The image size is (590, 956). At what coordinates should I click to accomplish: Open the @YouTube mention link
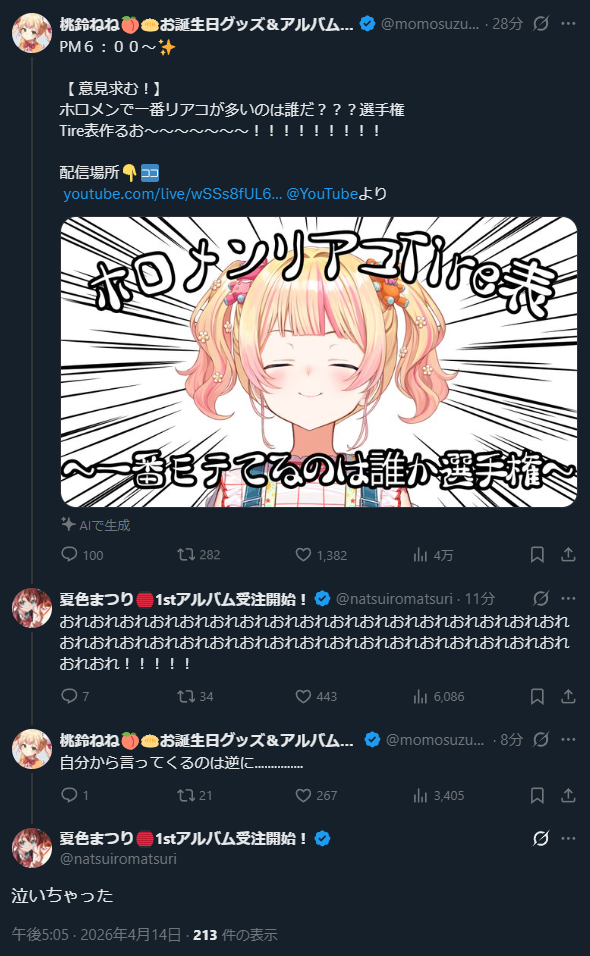[322, 194]
